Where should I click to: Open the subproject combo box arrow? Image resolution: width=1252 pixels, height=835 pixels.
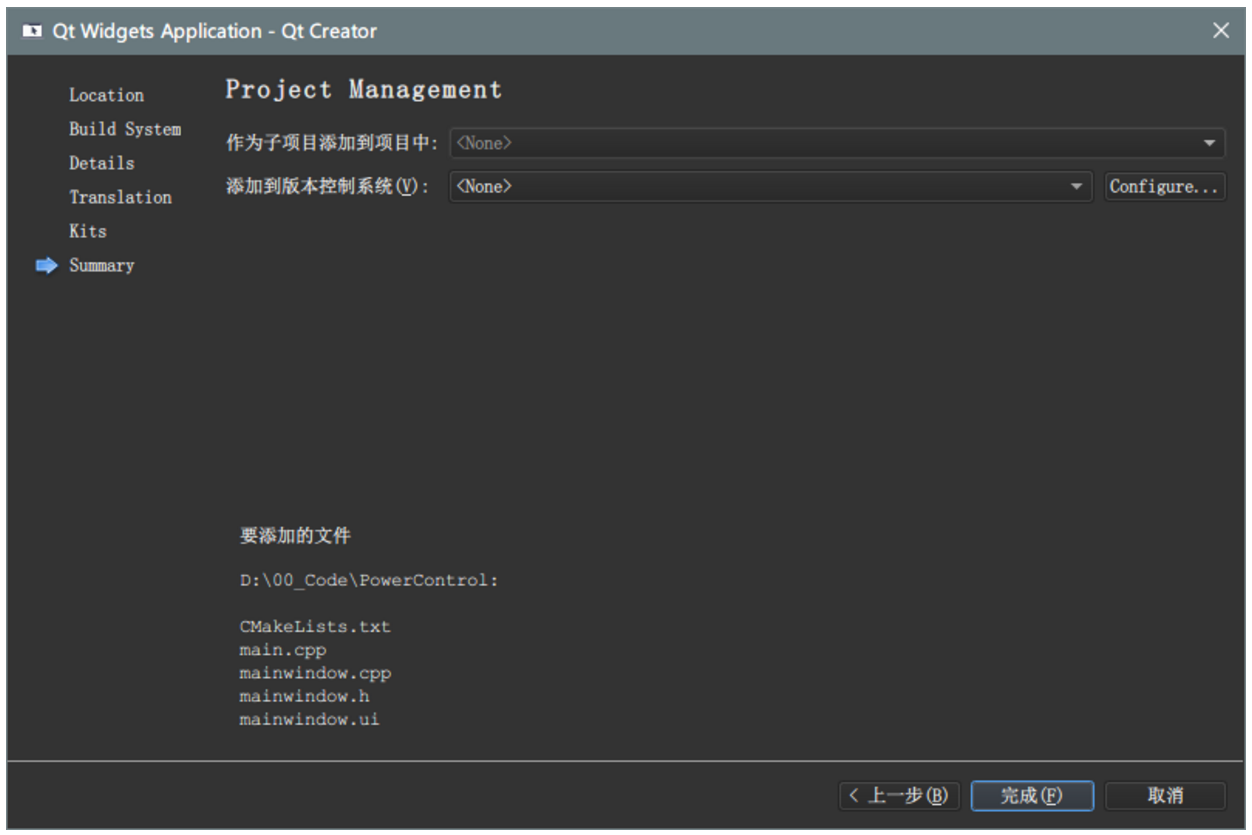(x=1212, y=143)
